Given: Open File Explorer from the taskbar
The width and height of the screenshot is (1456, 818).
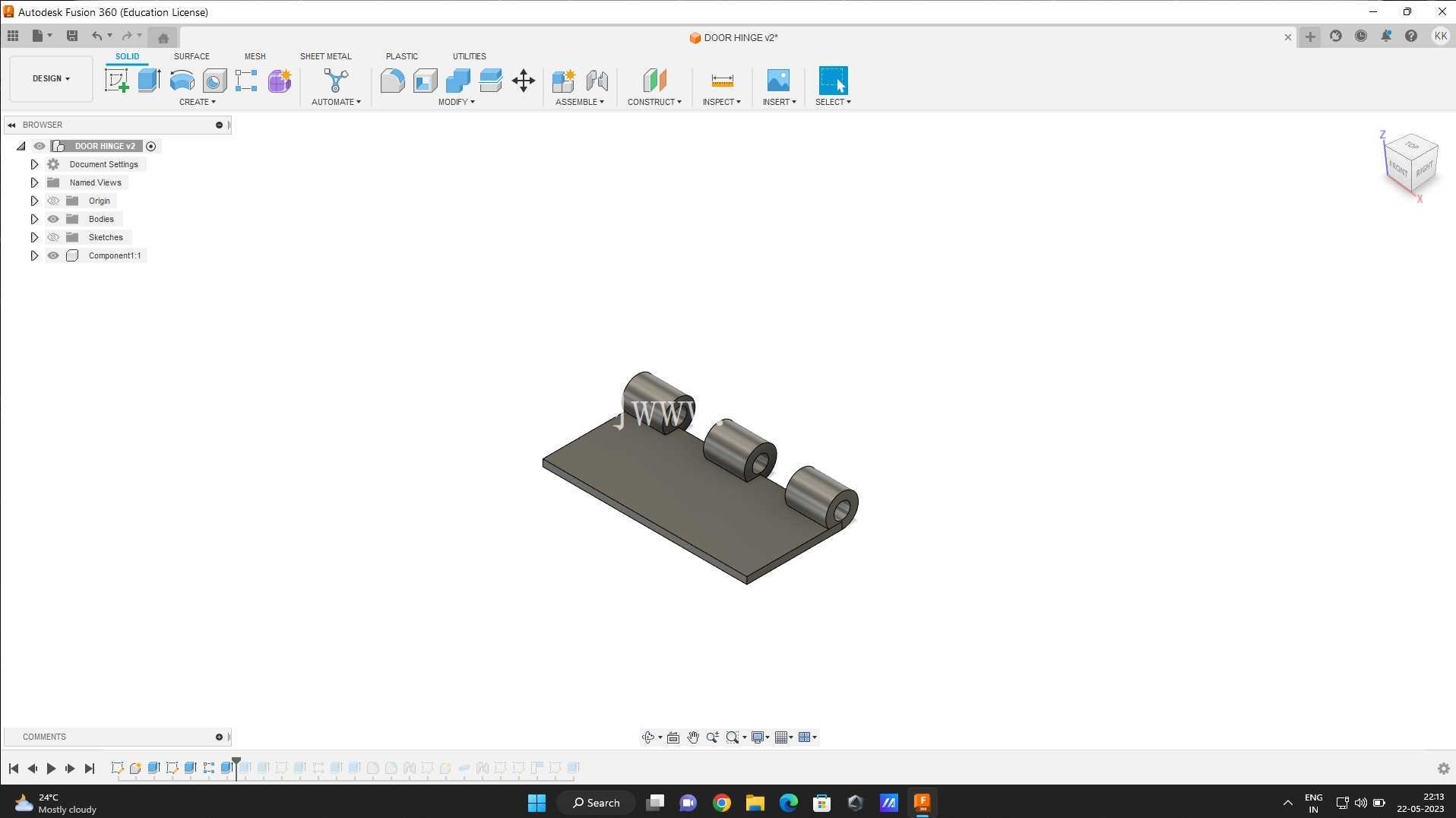Looking at the screenshot, I should [755, 803].
